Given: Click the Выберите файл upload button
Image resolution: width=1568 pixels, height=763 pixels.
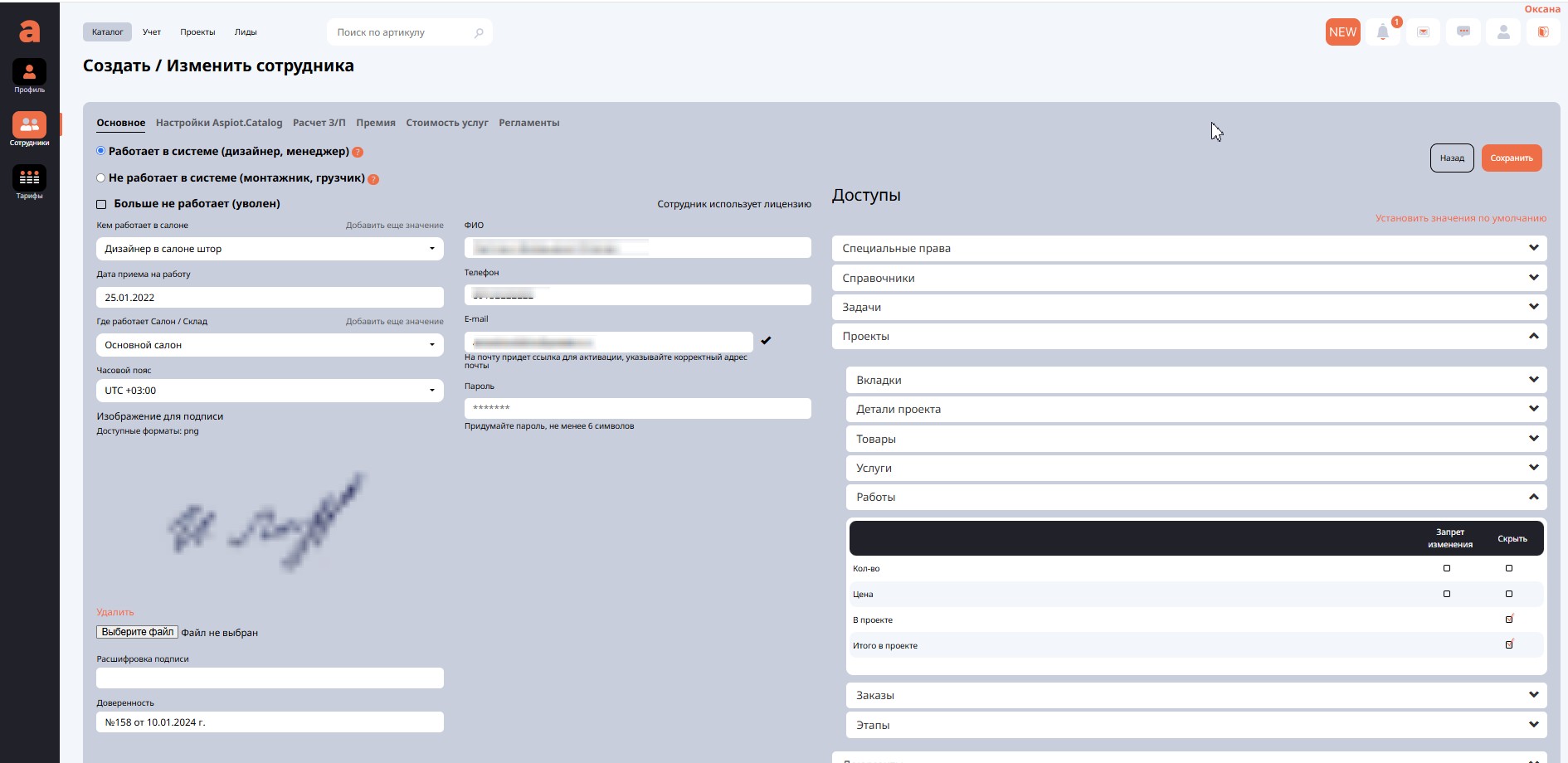Looking at the screenshot, I should tap(138, 632).
